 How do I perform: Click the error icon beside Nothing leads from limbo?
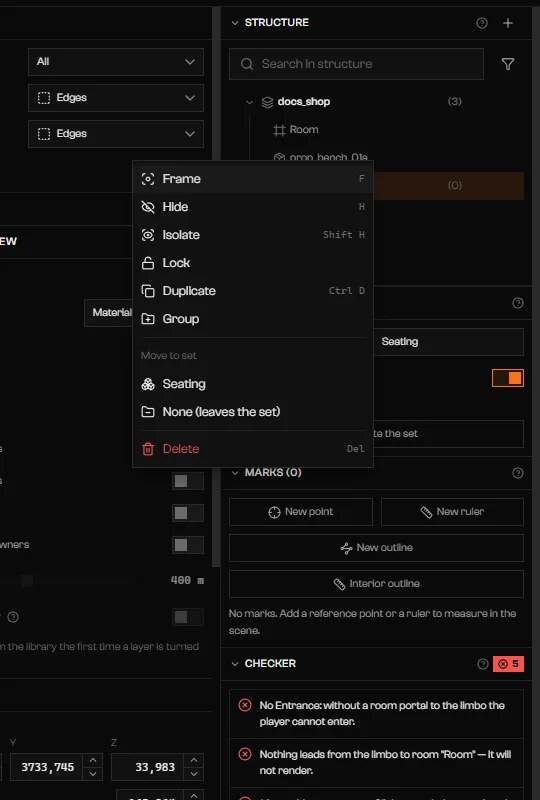click(x=245, y=754)
